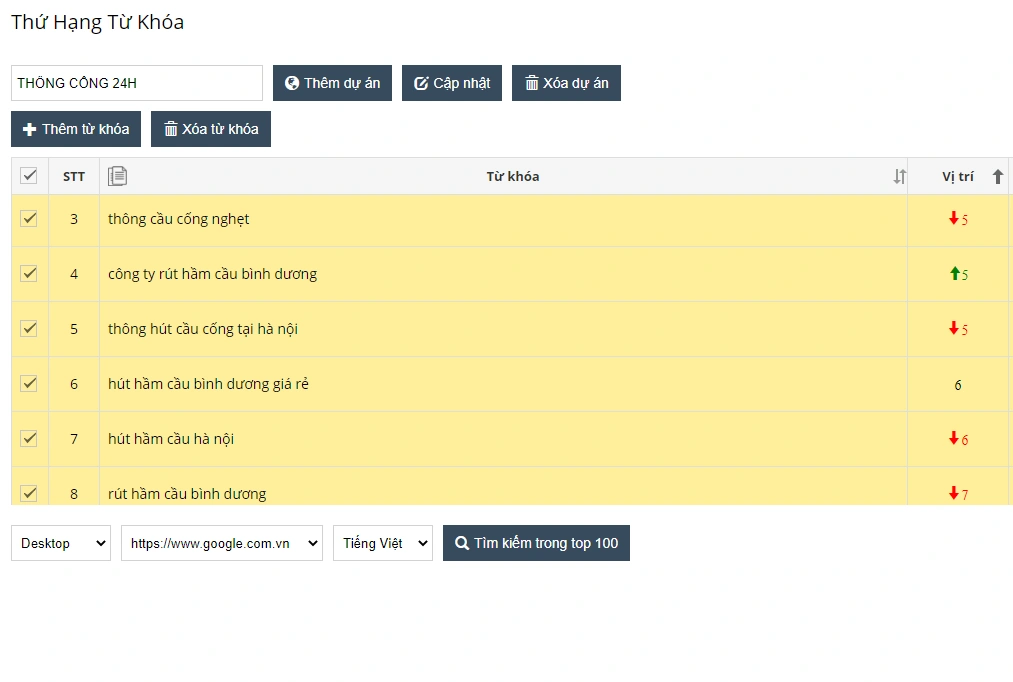Open the google.com.vn search engine dropdown
1013x682 pixels.
pos(222,543)
